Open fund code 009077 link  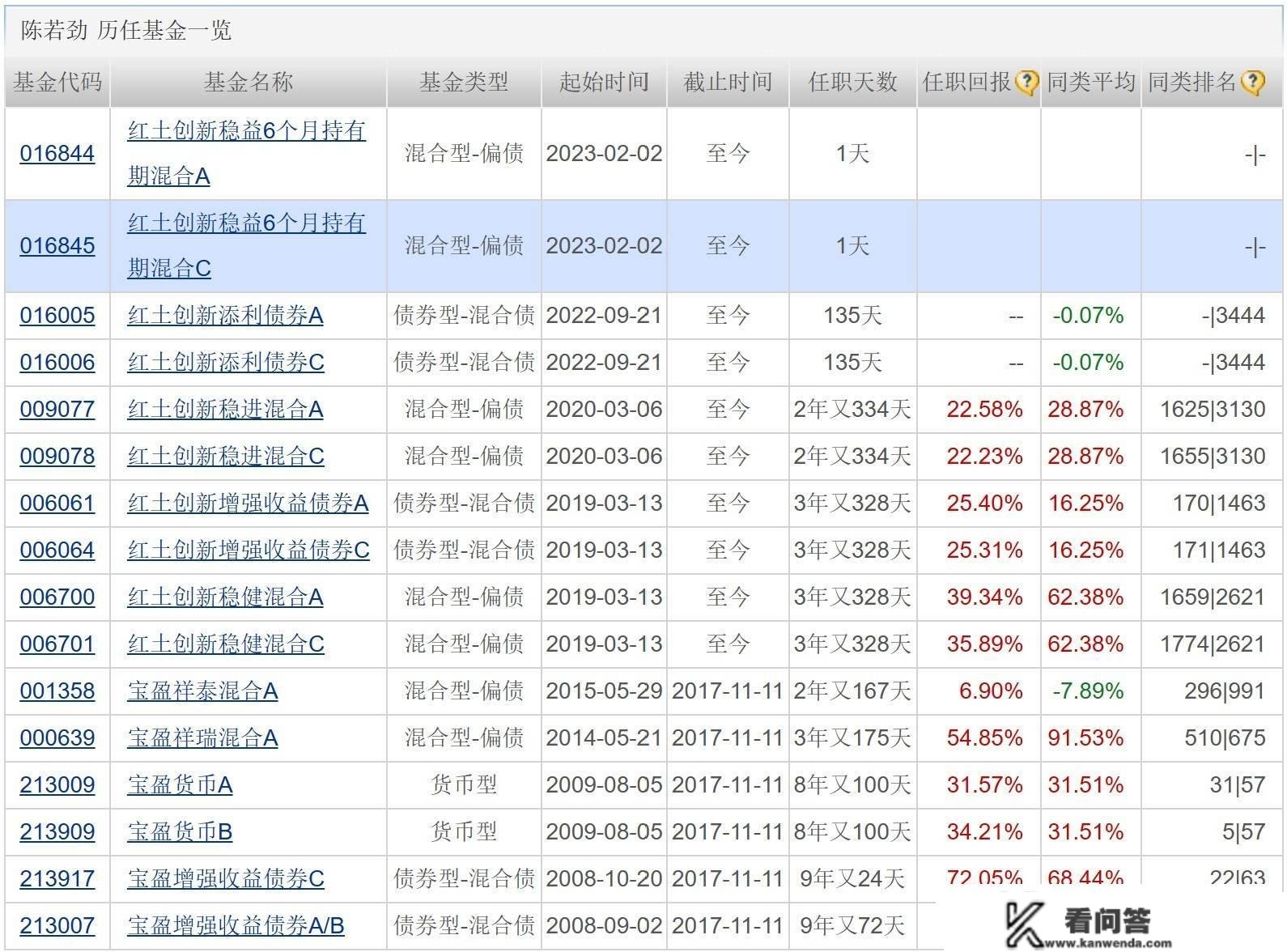(x=57, y=410)
